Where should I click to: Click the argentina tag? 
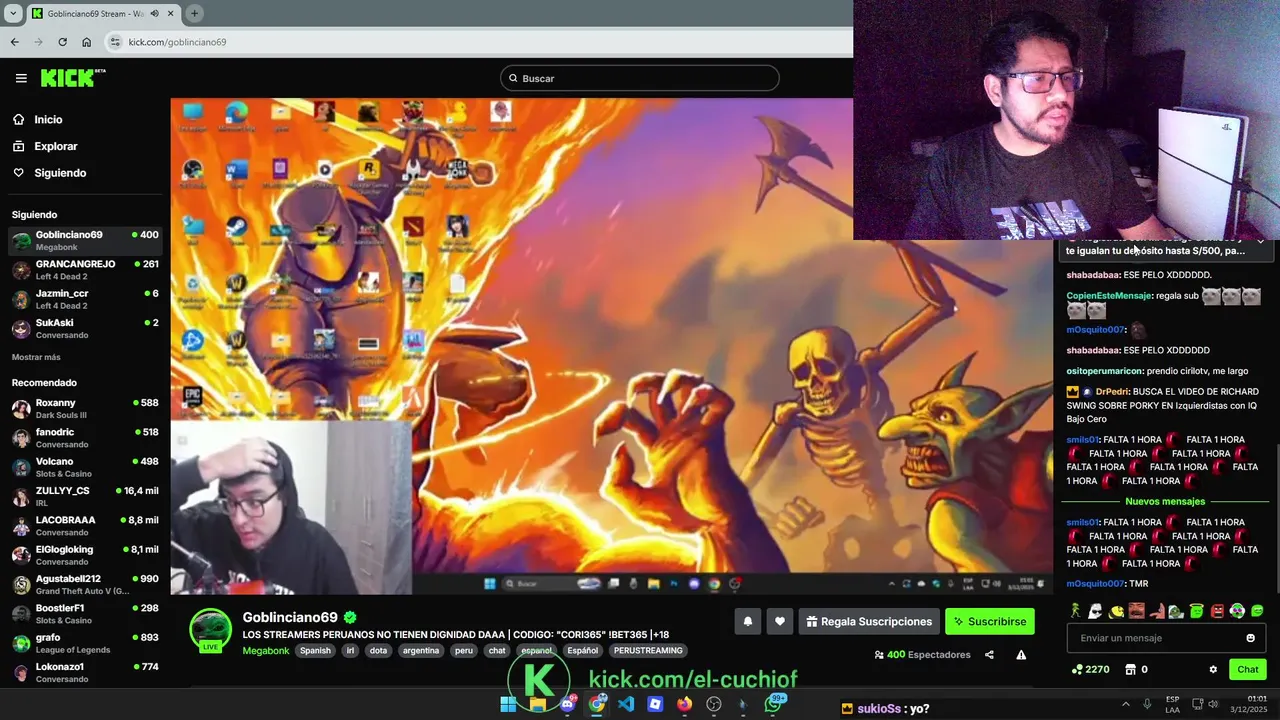[420, 650]
